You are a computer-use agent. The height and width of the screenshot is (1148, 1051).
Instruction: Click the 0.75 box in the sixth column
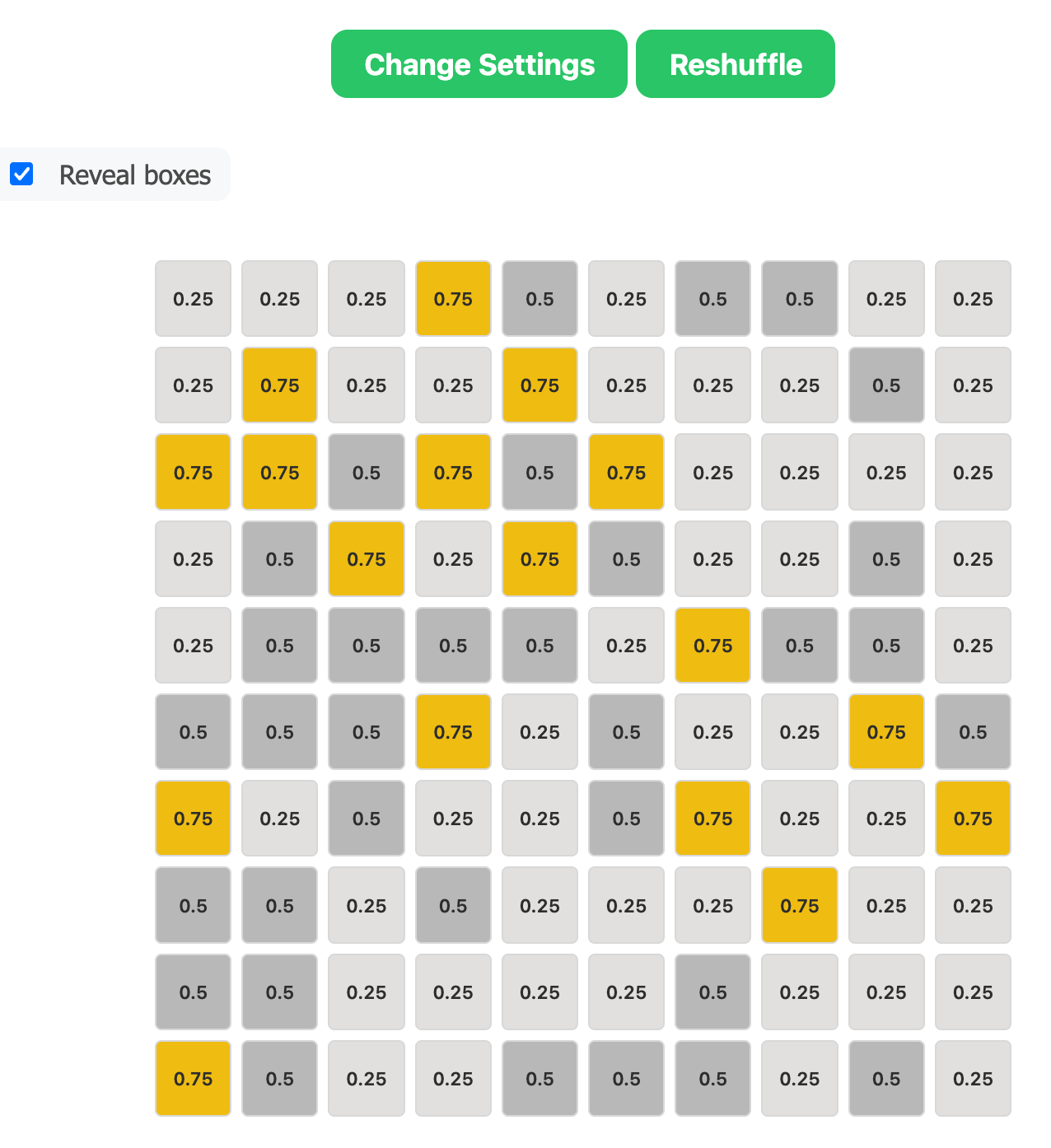626,473
